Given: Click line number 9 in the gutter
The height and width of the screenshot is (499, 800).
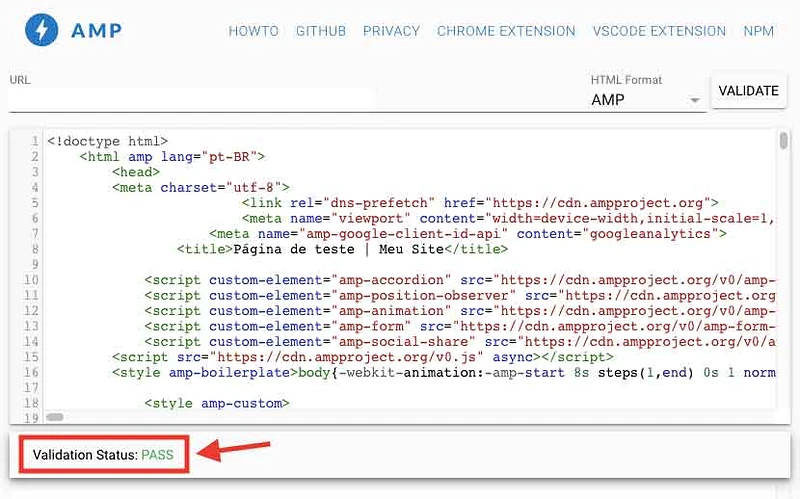Looking at the screenshot, I should click(x=35, y=264).
